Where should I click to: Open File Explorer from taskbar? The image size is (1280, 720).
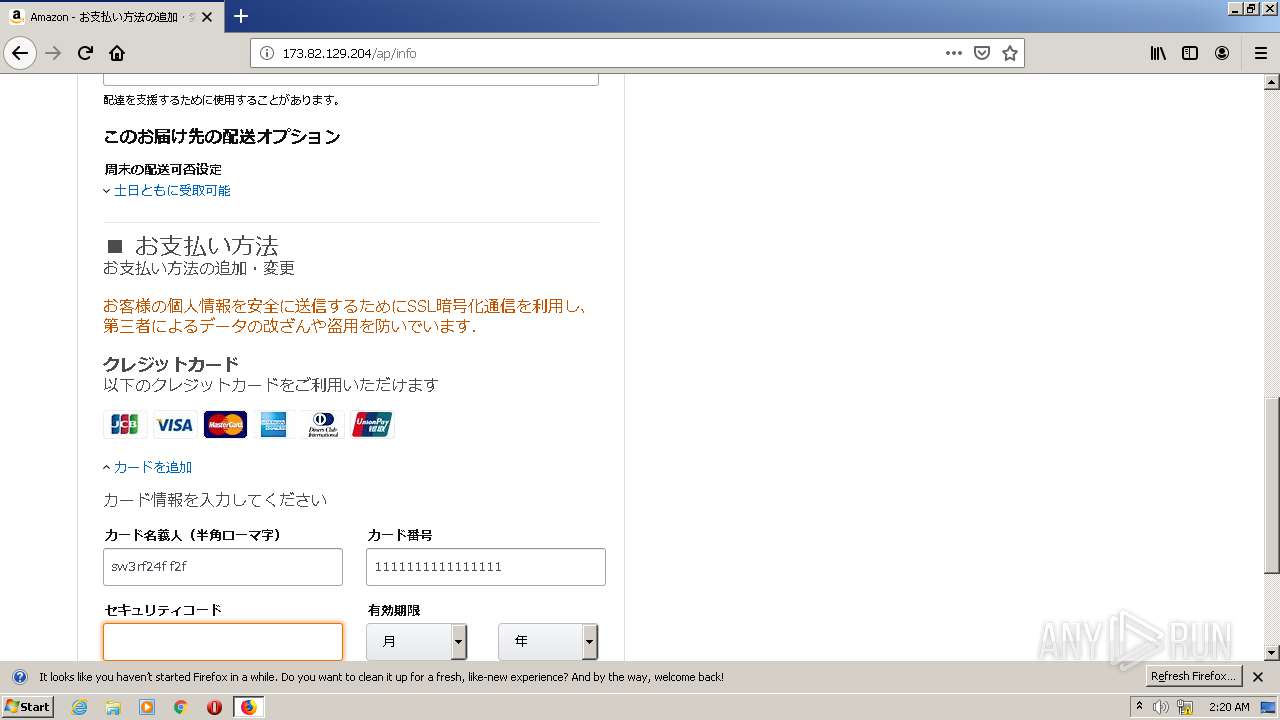coord(113,707)
